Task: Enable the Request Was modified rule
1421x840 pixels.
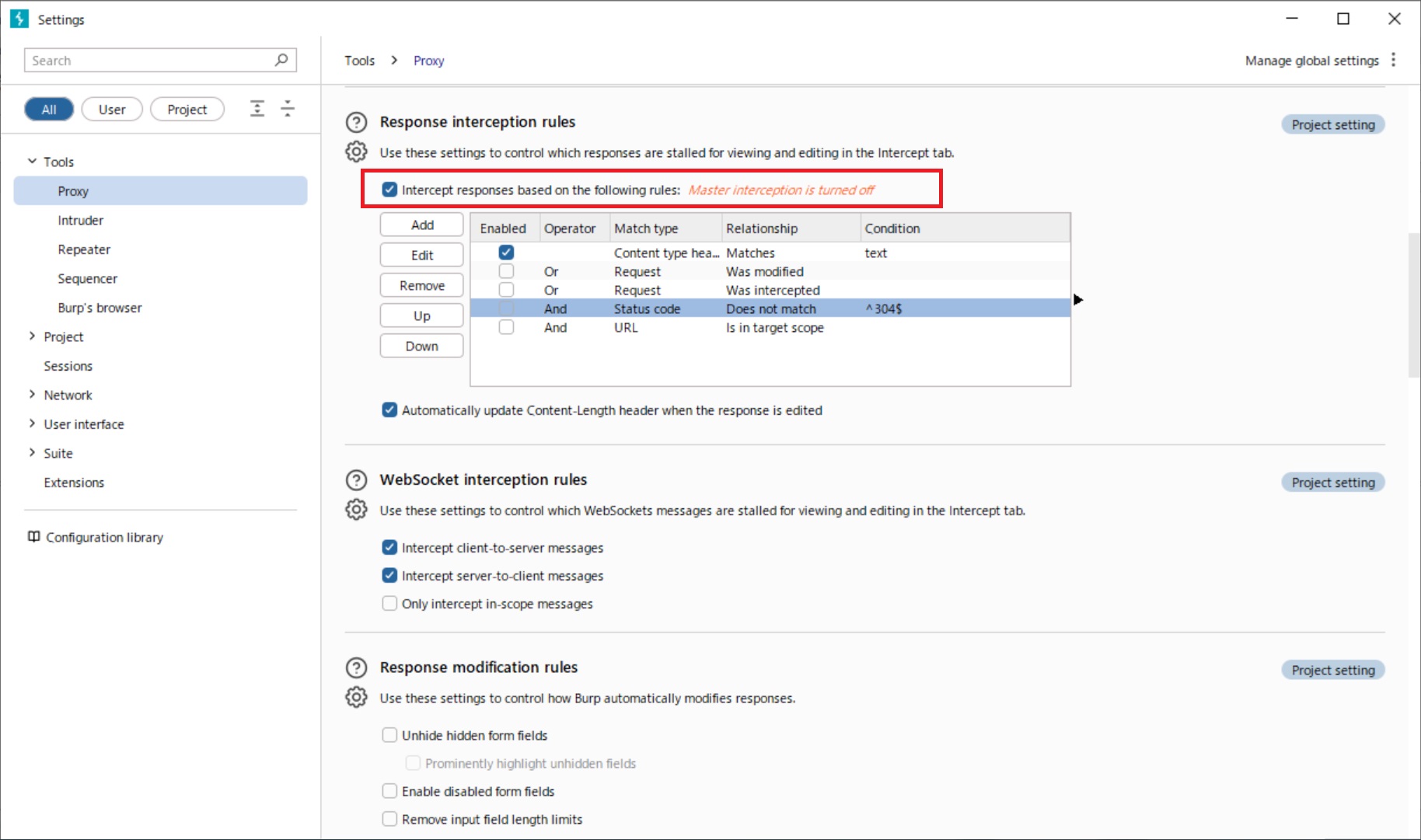Action: pyautogui.click(x=506, y=271)
